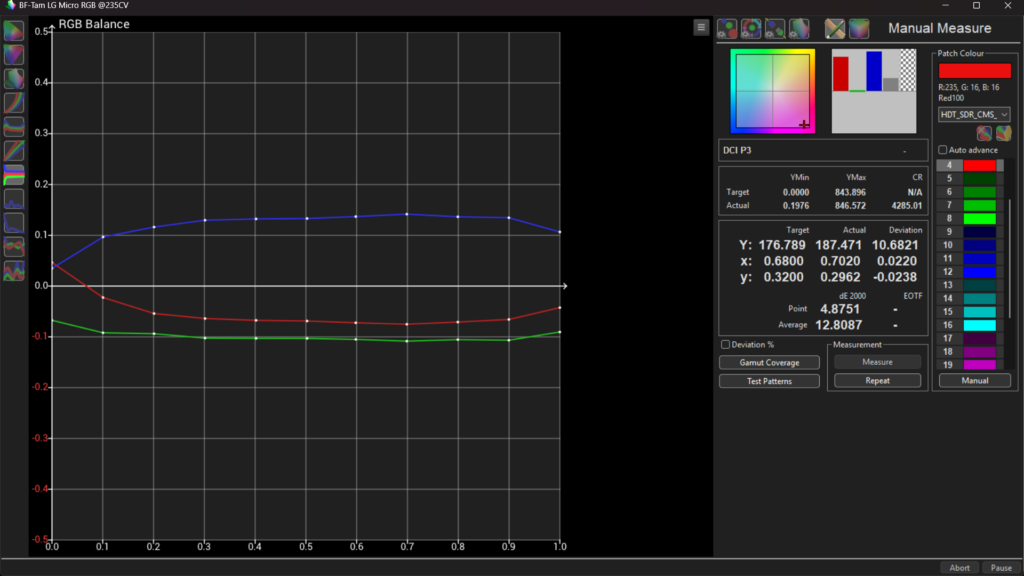The image size is (1024, 576).
Task: Click the red Patch Colour swatch
Action: click(x=974, y=71)
